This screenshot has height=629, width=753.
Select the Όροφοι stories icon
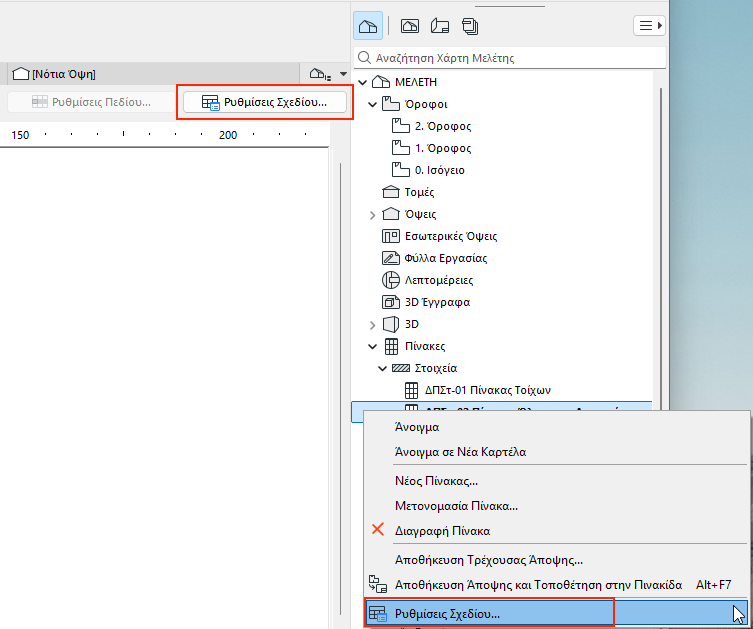(x=390, y=103)
